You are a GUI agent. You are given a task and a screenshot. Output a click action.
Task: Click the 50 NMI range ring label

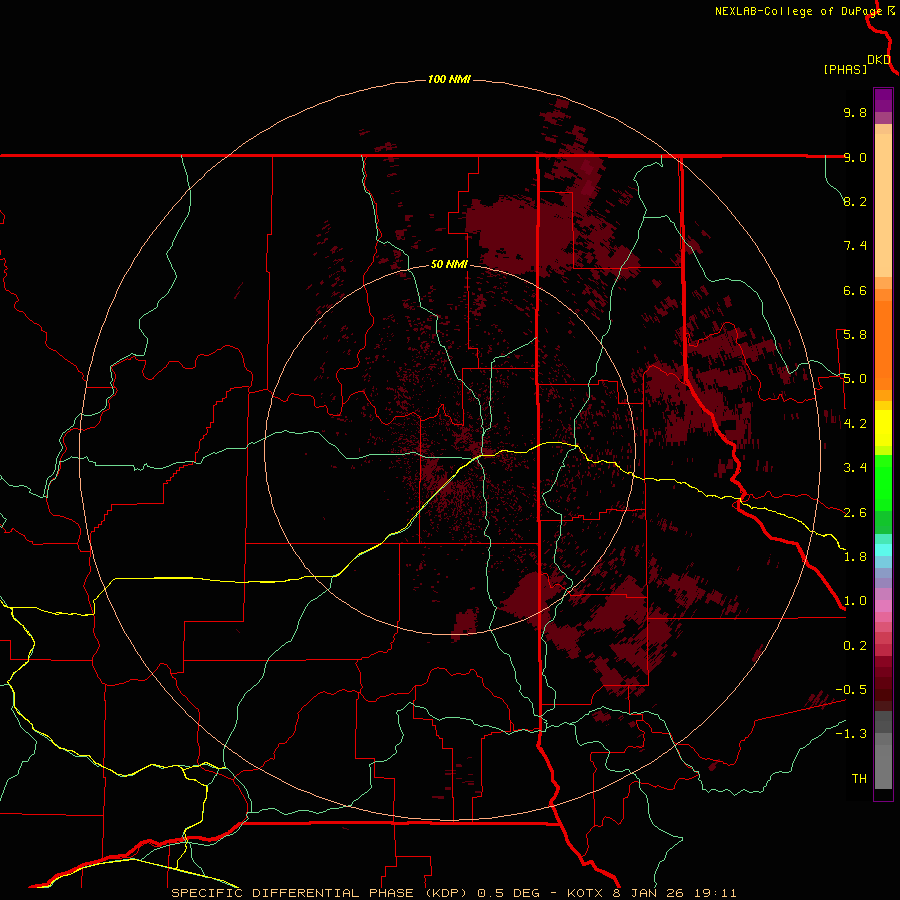point(449,264)
